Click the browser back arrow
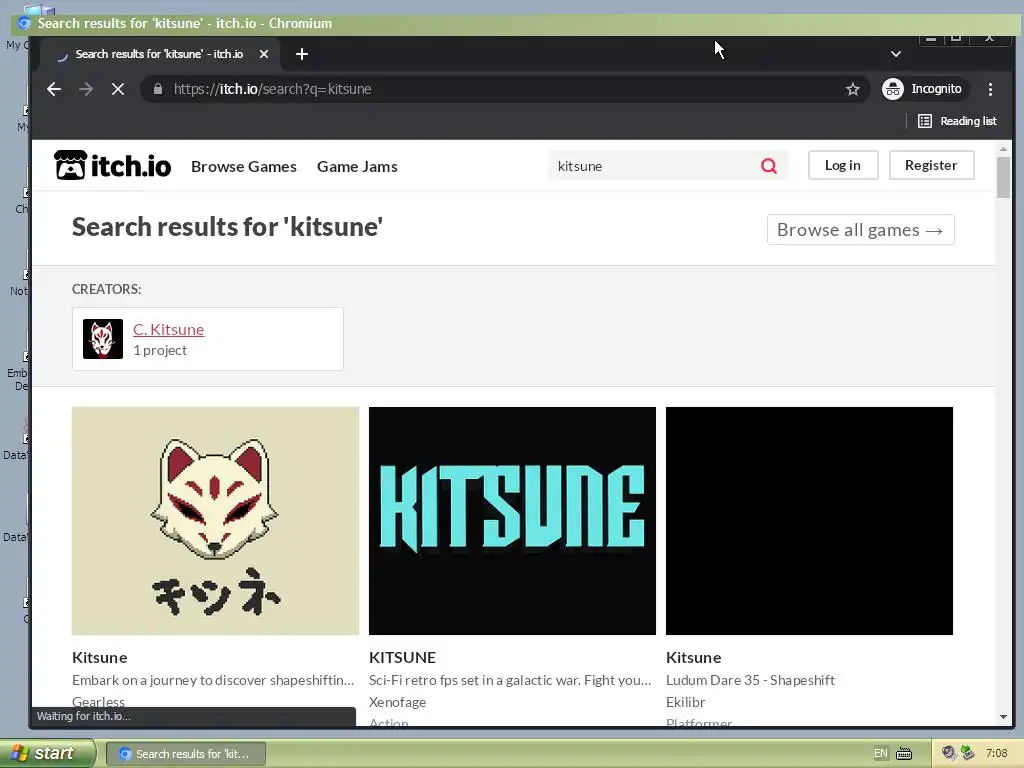Viewport: 1024px width, 768px height. 54,89
